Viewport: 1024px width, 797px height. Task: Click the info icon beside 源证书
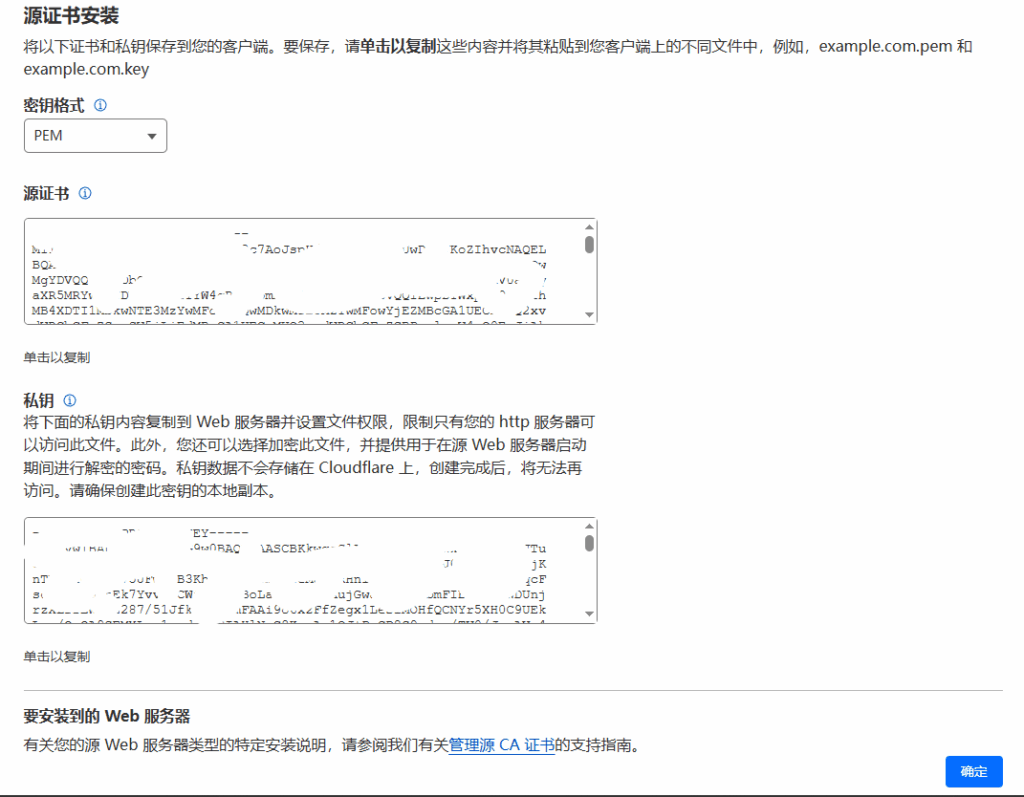[x=85, y=193]
